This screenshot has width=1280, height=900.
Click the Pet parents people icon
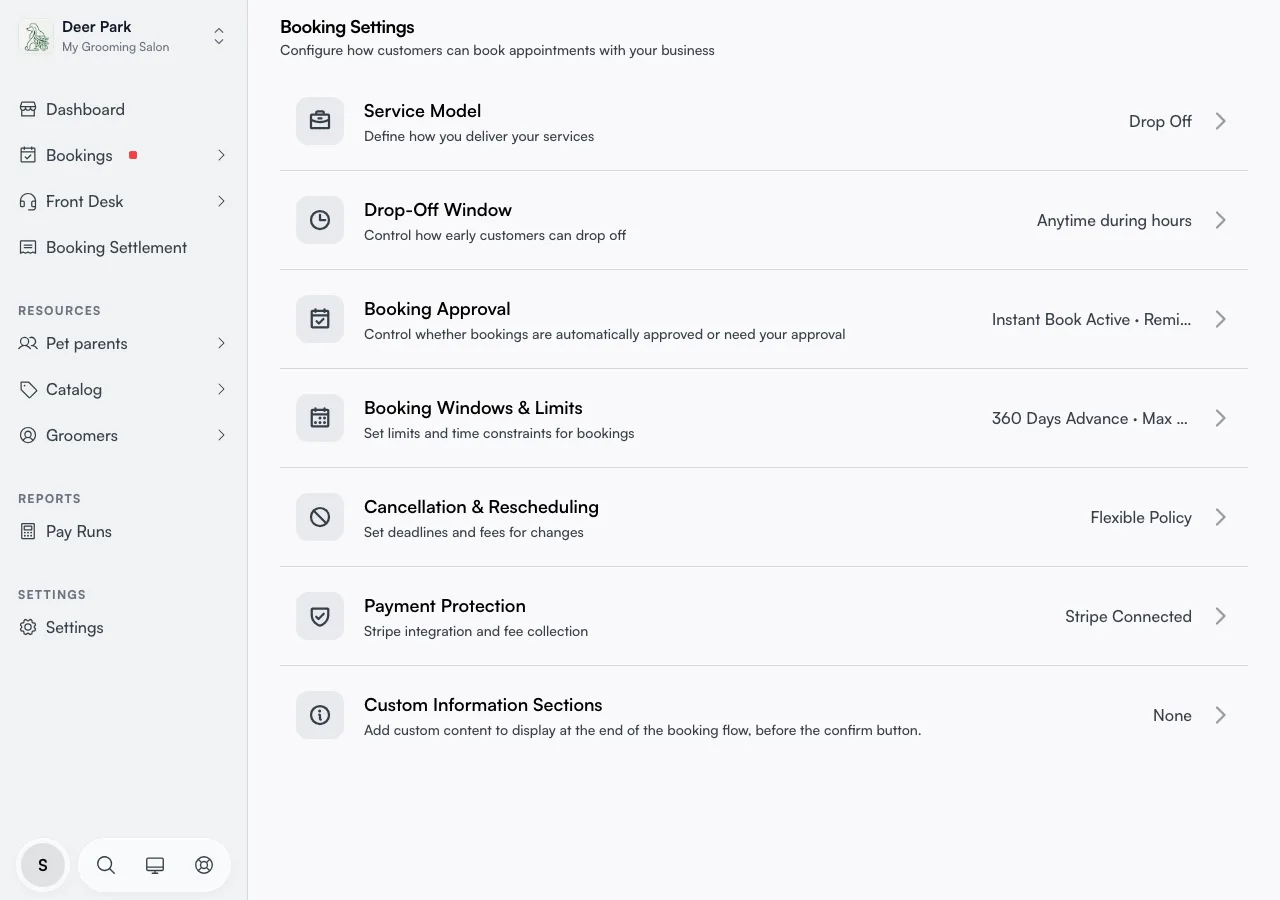click(x=28, y=343)
